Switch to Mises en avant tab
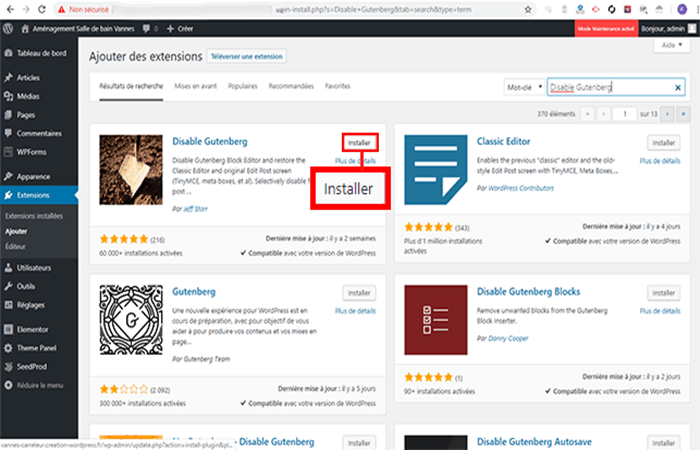Screen dimensions: 700x450 [196, 86]
